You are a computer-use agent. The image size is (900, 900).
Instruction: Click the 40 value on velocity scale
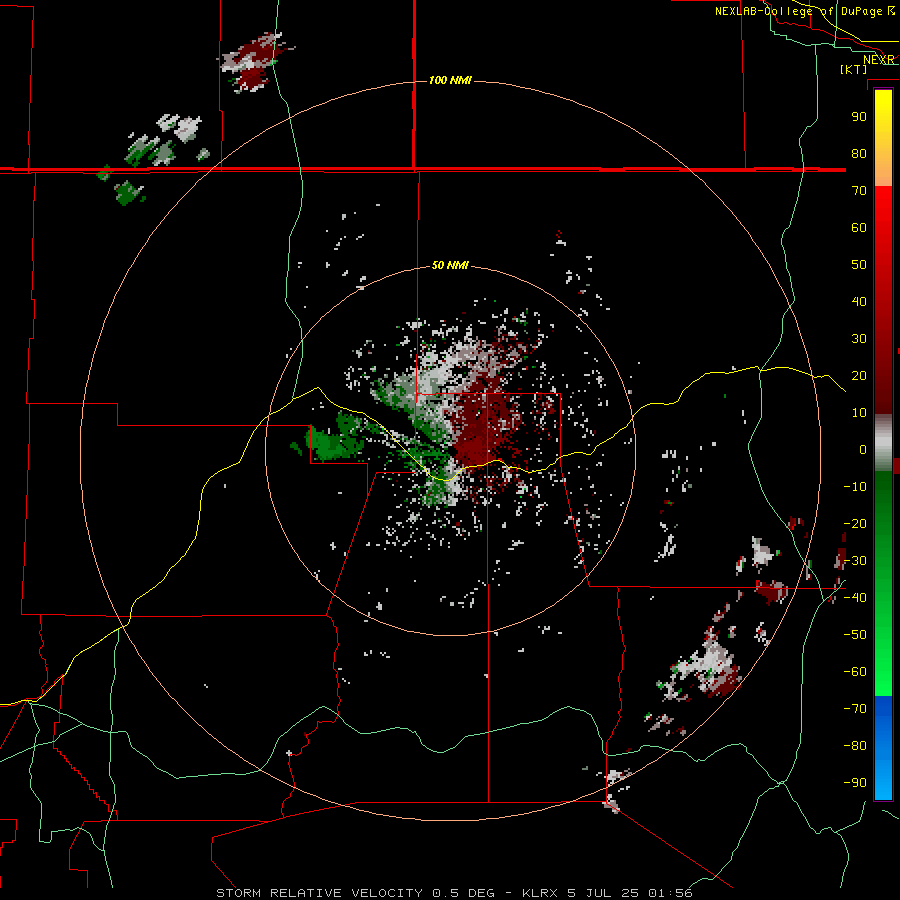(859, 301)
